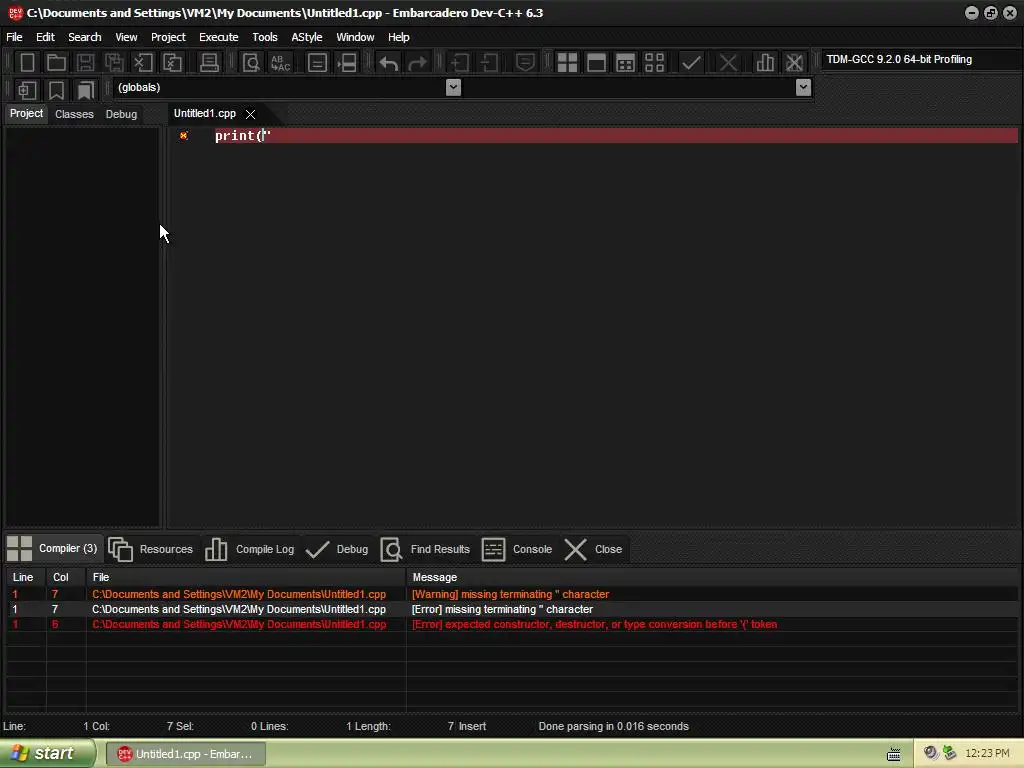Click the Run window toolbar icon
The image size is (1024, 768).
pos(596,63)
